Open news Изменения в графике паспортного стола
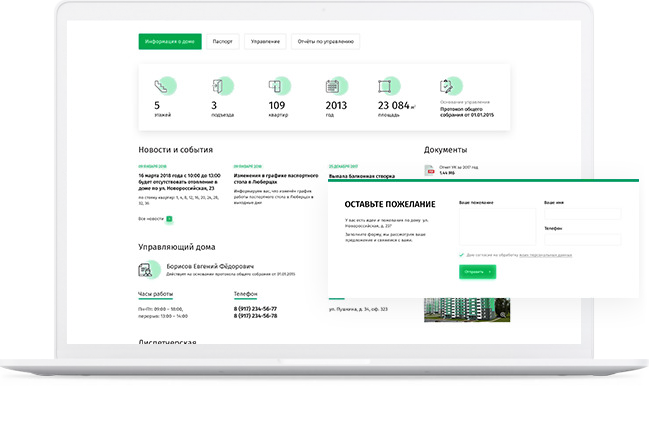The image size is (649, 430). tap(276, 179)
